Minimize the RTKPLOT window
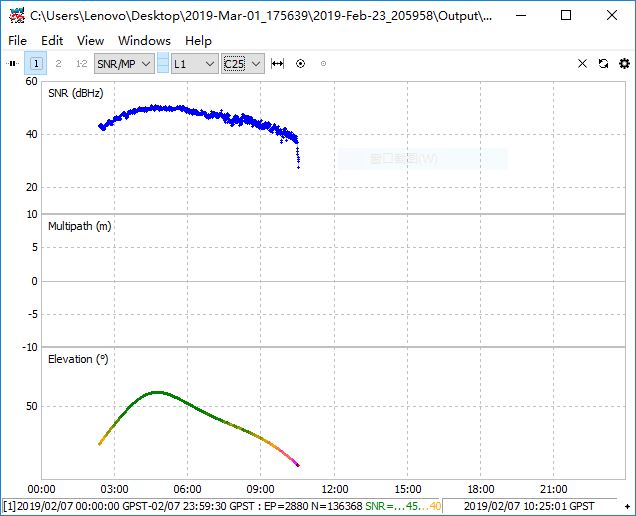Viewport: 636px width, 516px height. [521, 15]
